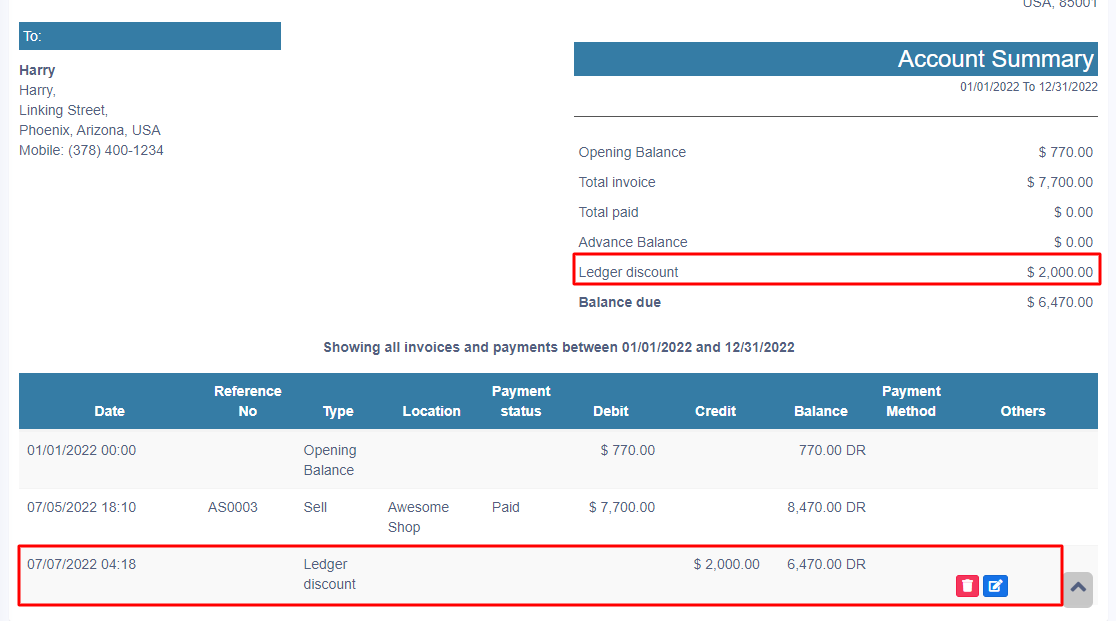Click the Awesome Shop location cell
The image size is (1116, 621).
tap(418, 517)
